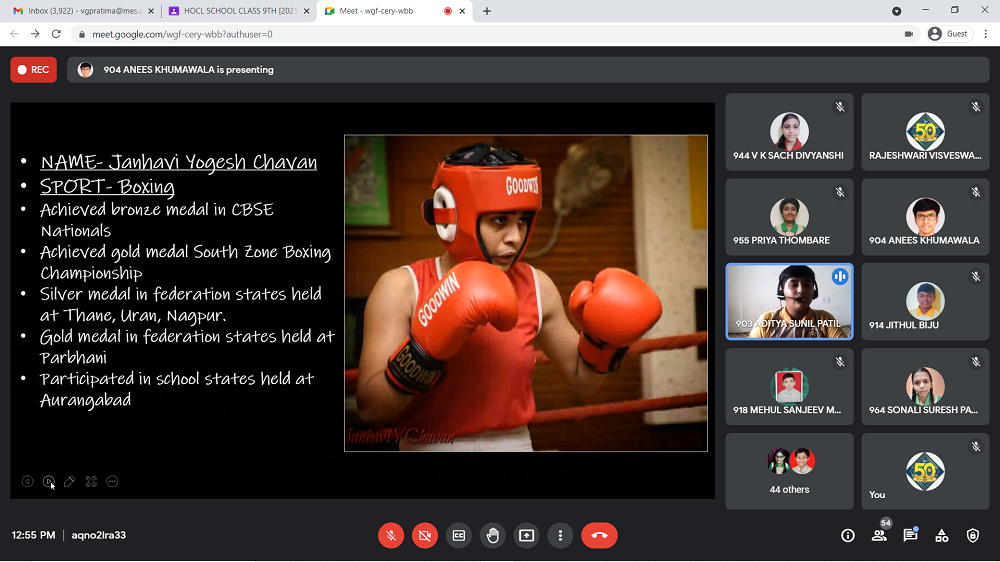
Task: Open chat with everyone panel
Action: (x=910, y=536)
